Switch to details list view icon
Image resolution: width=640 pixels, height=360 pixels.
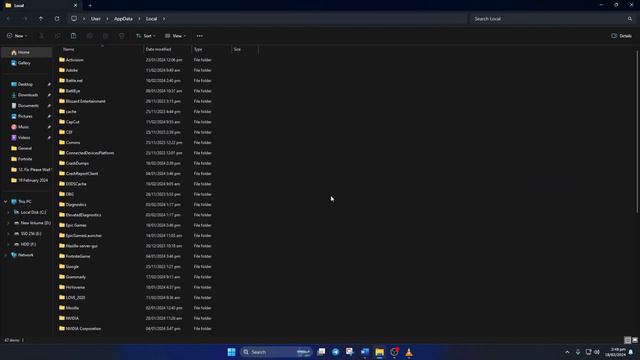tap(628, 340)
